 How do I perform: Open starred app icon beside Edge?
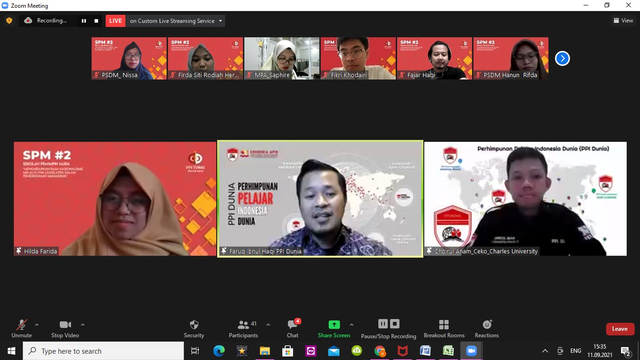(x=242, y=351)
